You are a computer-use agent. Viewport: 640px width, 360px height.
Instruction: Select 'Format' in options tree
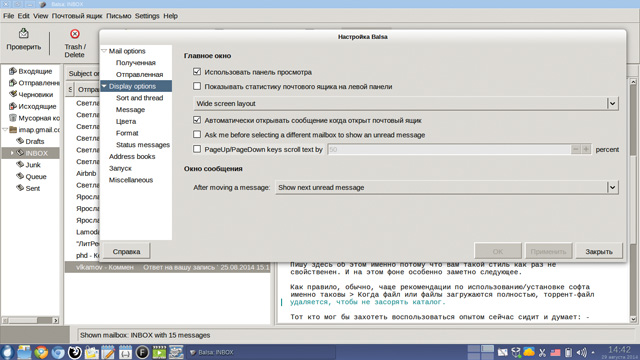click(x=127, y=133)
